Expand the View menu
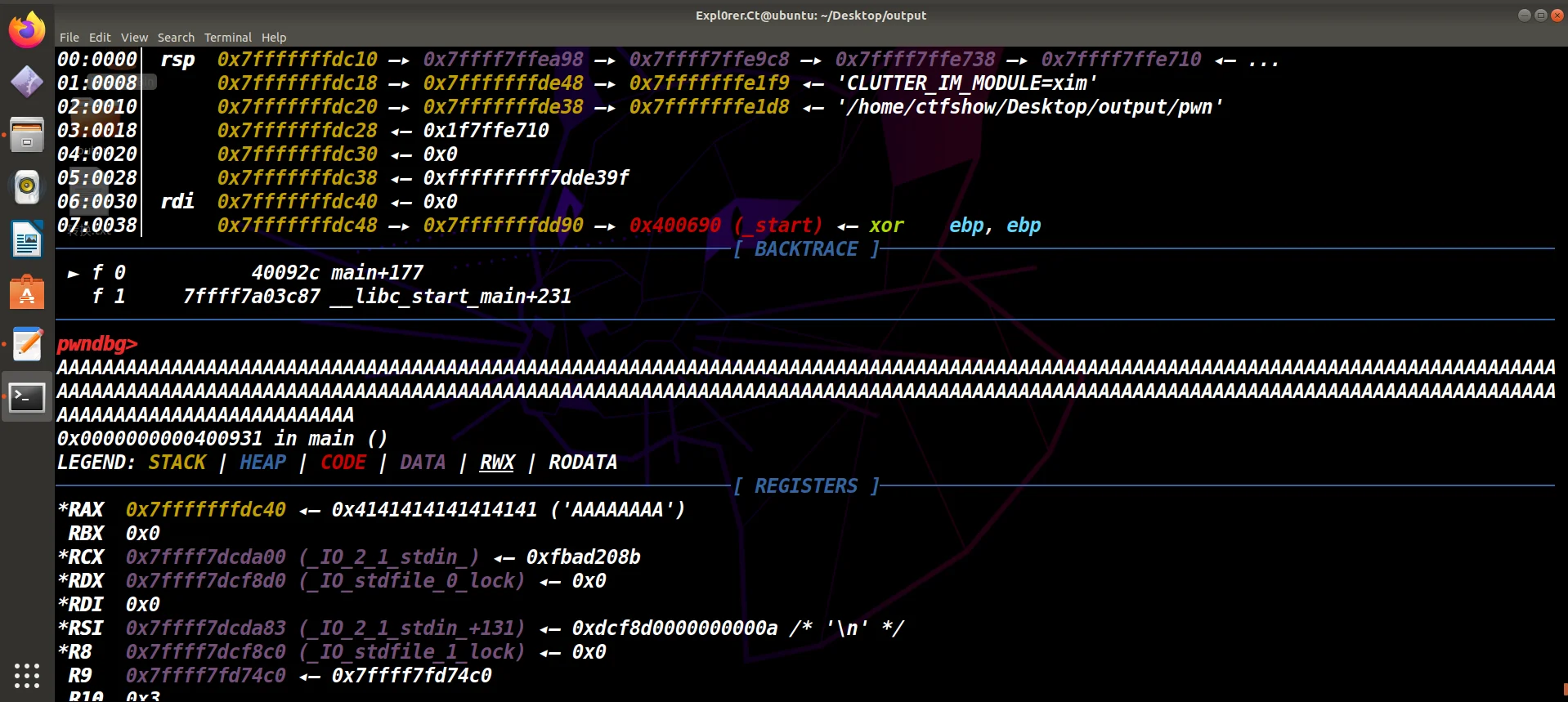This screenshot has width=1568, height=702. [134, 38]
